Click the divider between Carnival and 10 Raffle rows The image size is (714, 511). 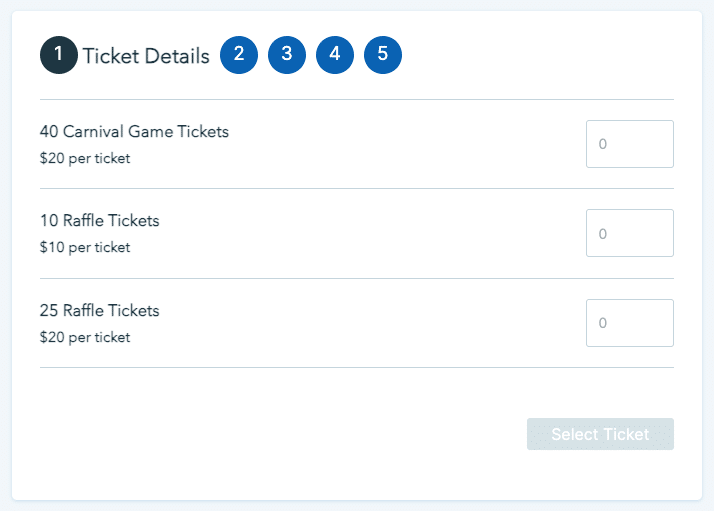pos(356,188)
